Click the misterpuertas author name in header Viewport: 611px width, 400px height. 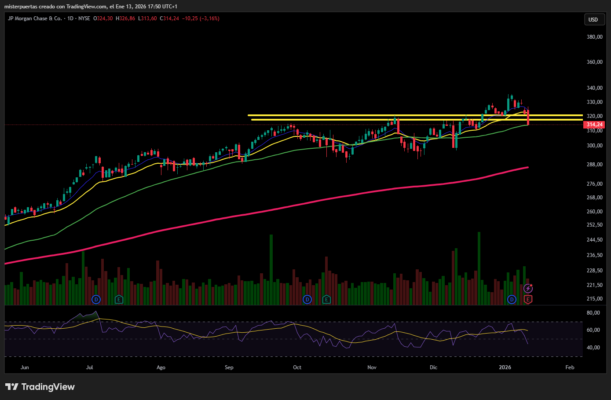22,6
